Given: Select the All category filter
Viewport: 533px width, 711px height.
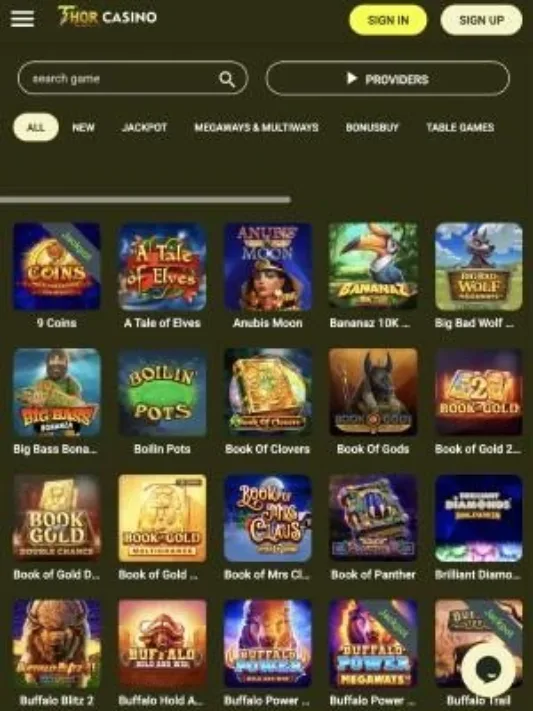Looking at the screenshot, I should [x=36, y=127].
